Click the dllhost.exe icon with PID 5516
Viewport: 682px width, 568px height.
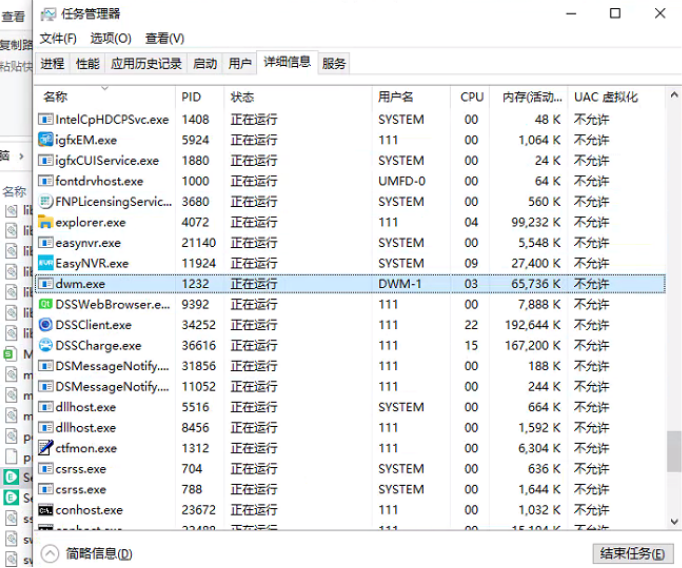(x=46, y=407)
